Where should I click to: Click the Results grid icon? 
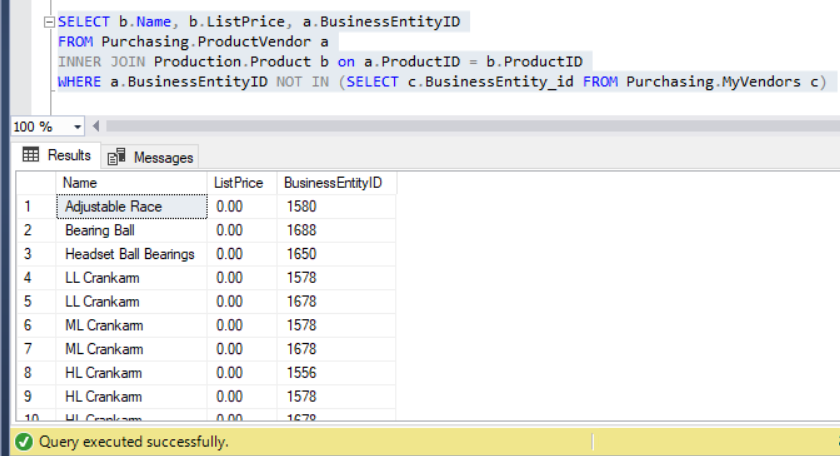(x=31, y=155)
